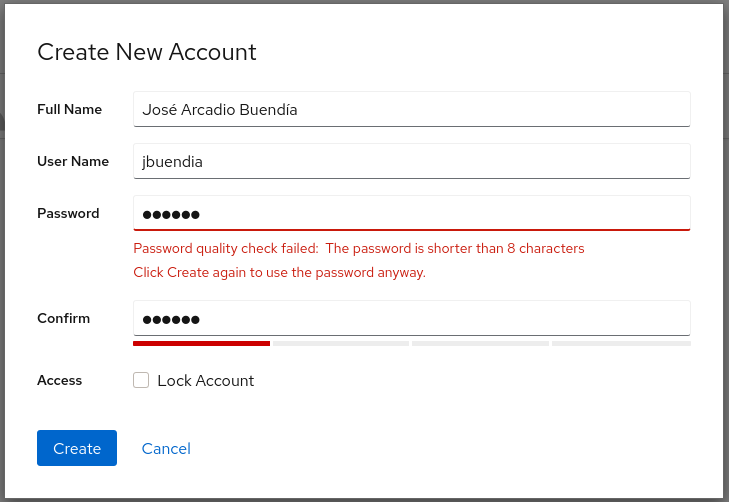Image resolution: width=729 pixels, height=502 pixels.
Task: Cancel the account creation dialog
Action: pyautogui.click(x=166, y=448)
